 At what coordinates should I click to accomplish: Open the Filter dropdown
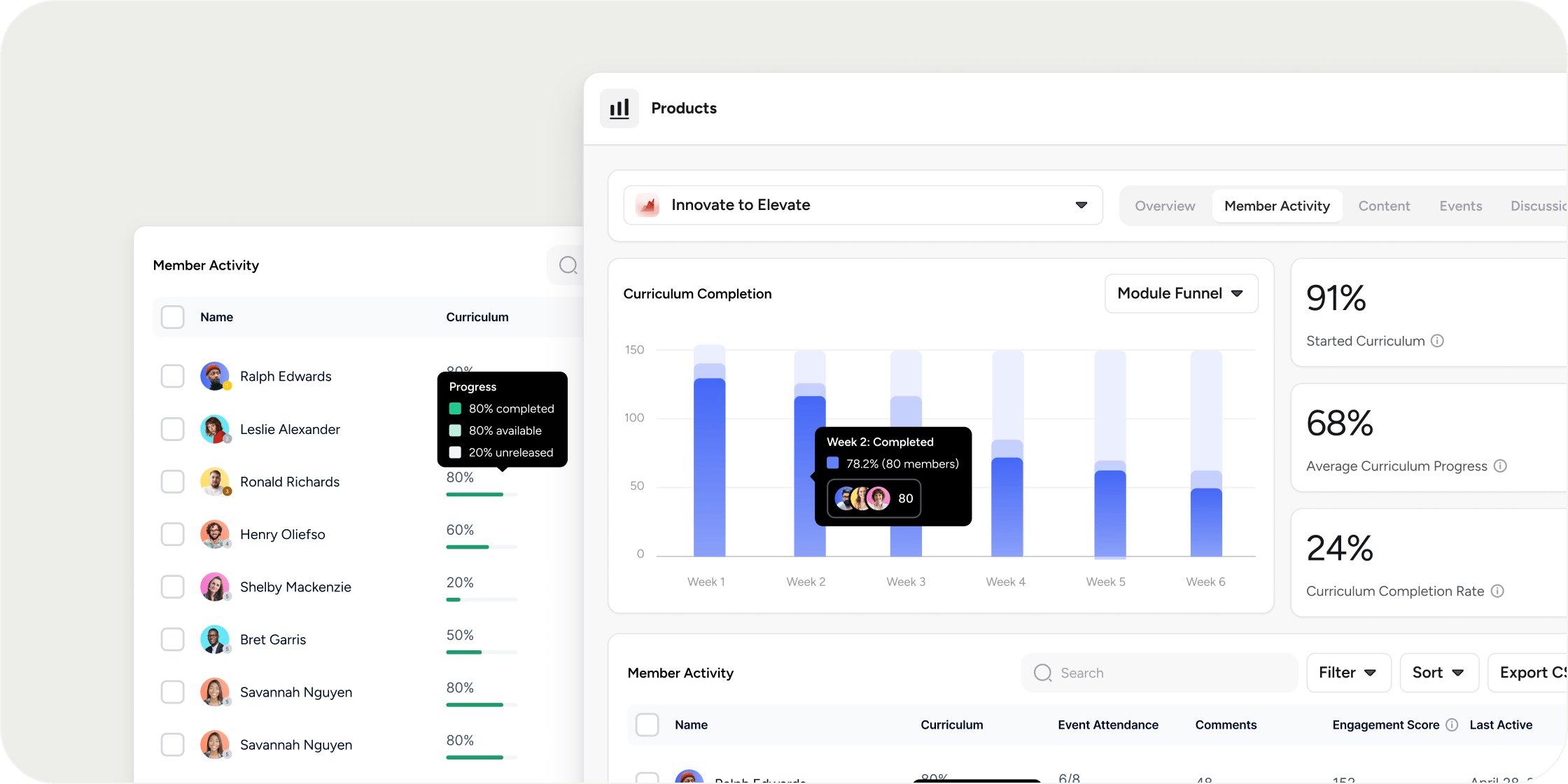pyautogui.click(x=1348, y=673)
